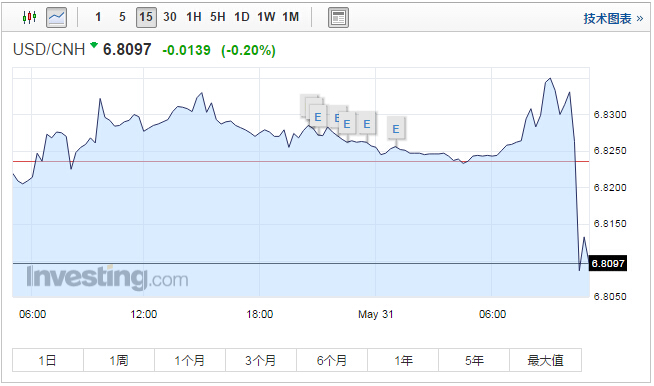
Task: Switch chart to 1M interval
Action: [x=291, y=17]
